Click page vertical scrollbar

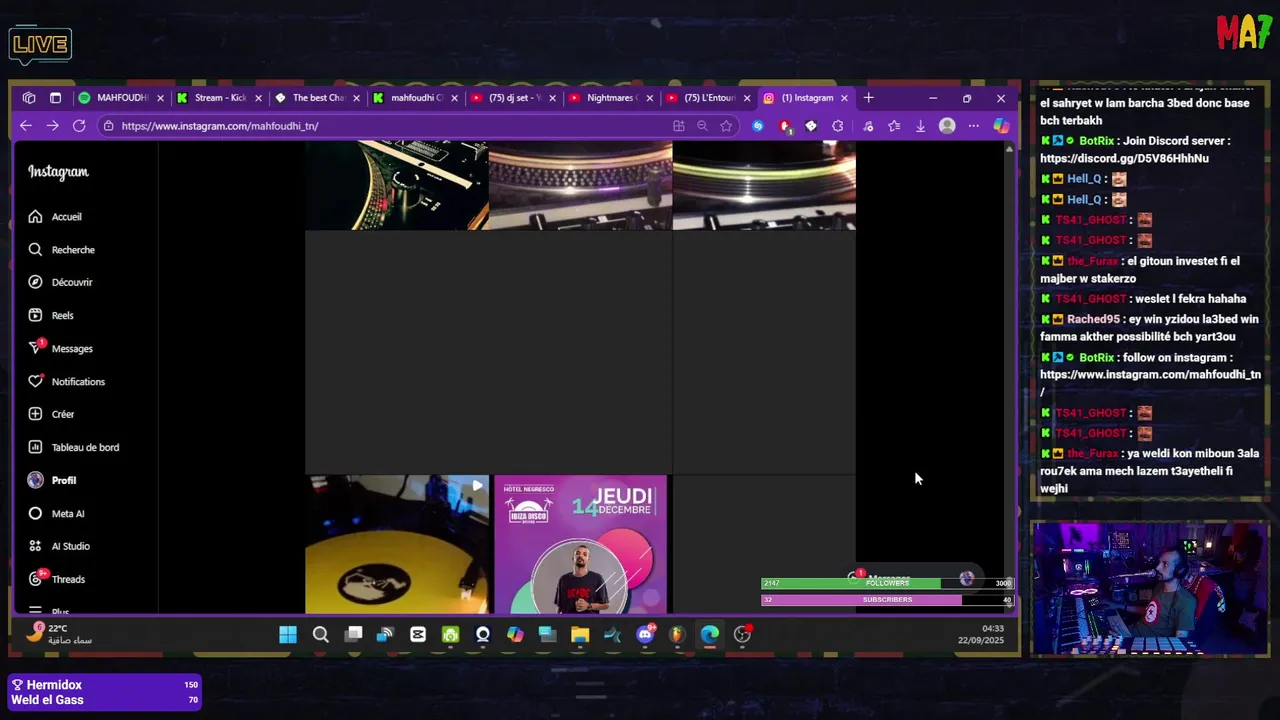[1009, 376]
